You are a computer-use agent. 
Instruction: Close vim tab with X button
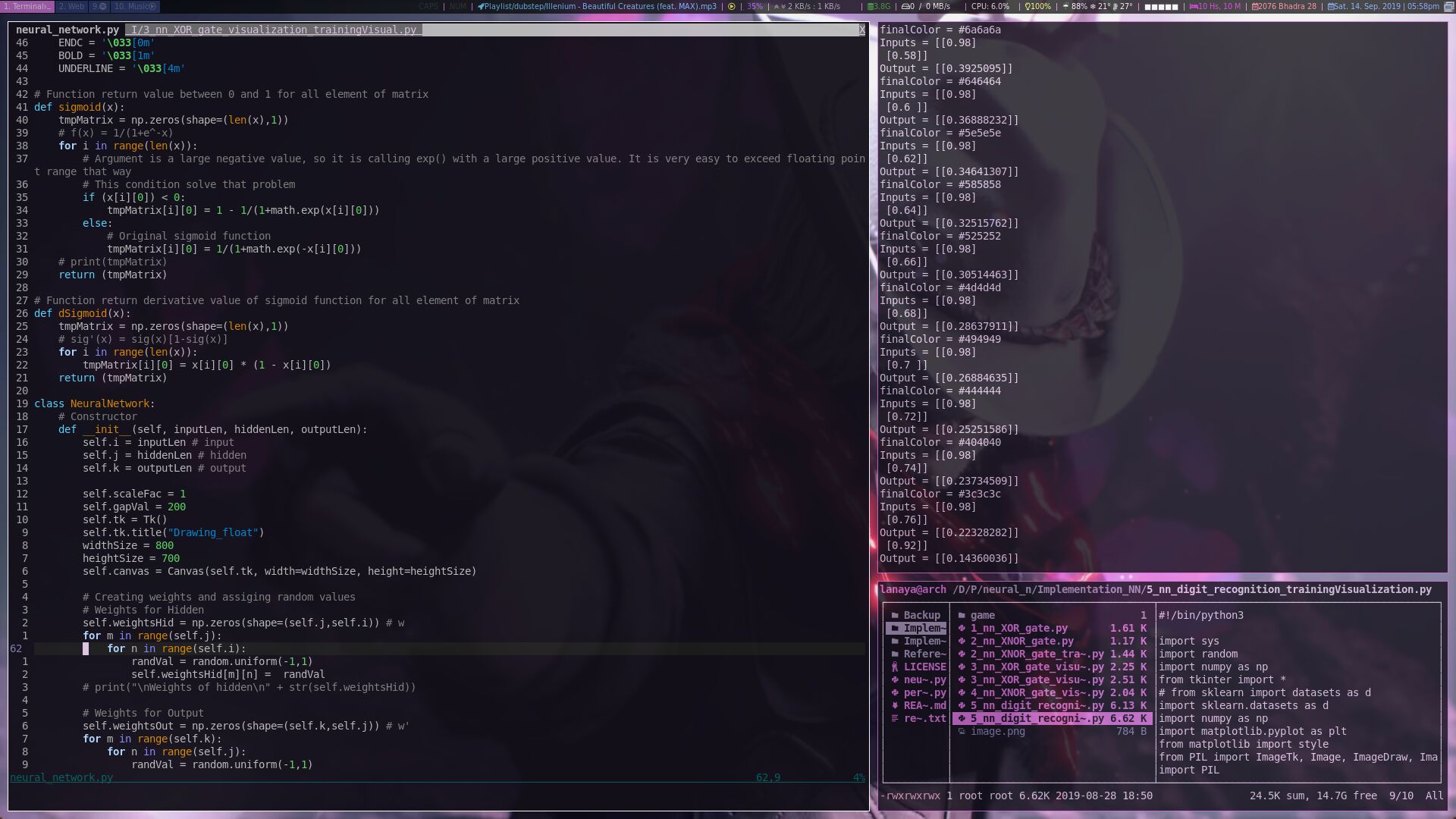pos(861,30)
